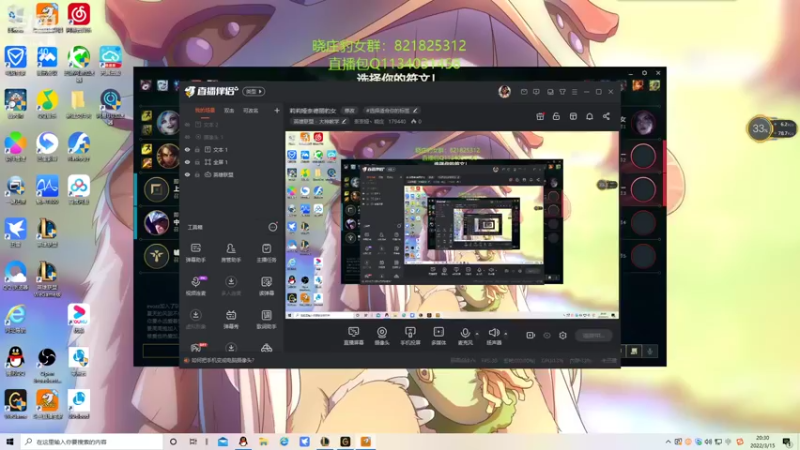Open the gift calendar icon with red dot
The width and height of the screenshot is (800, 450).
click(540, 116)
